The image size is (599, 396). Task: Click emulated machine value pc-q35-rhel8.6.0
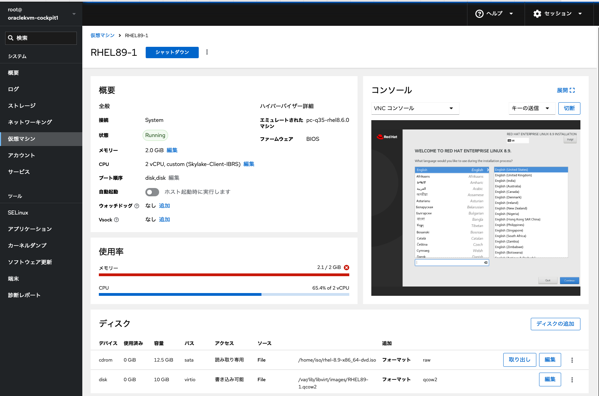click(327, 120)
